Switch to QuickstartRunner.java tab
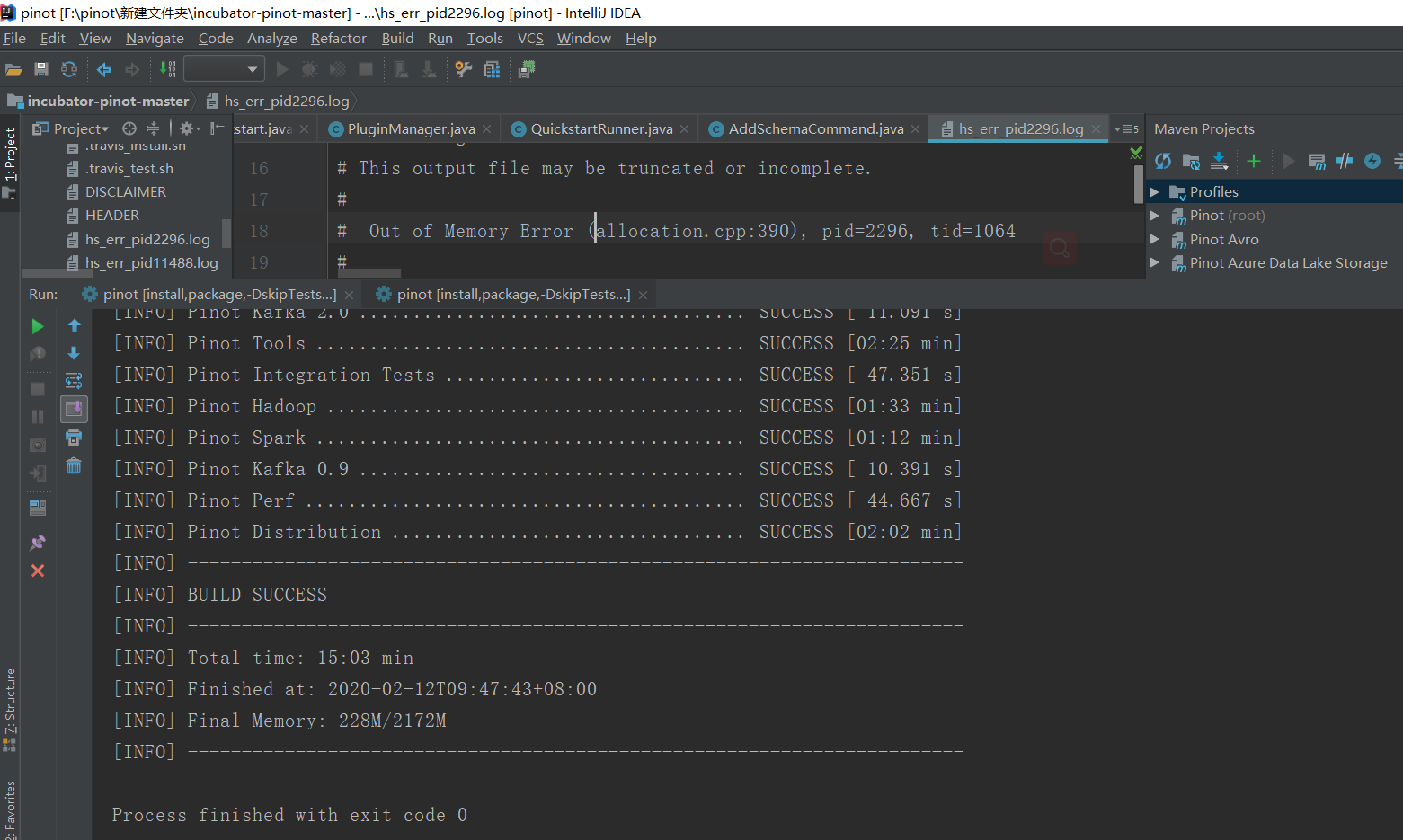The image size is (1403, 840). 601,128
